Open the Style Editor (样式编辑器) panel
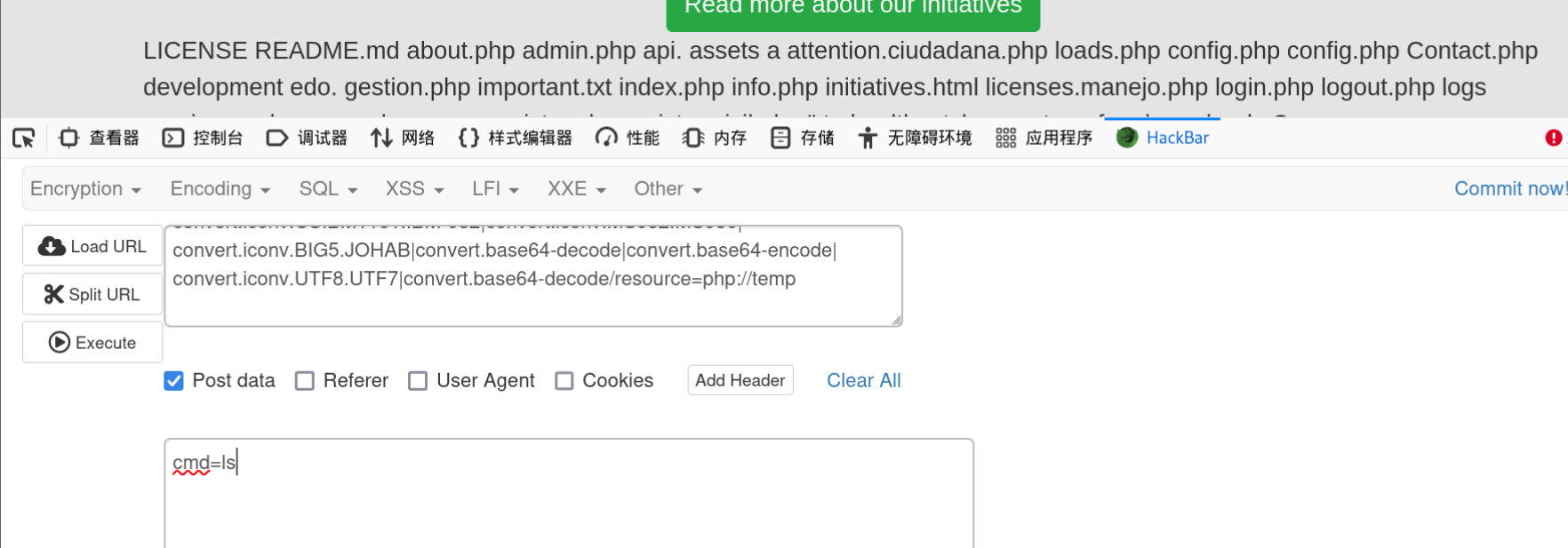The height and width of the screenshot is (548, 1568). pos(516,138)
